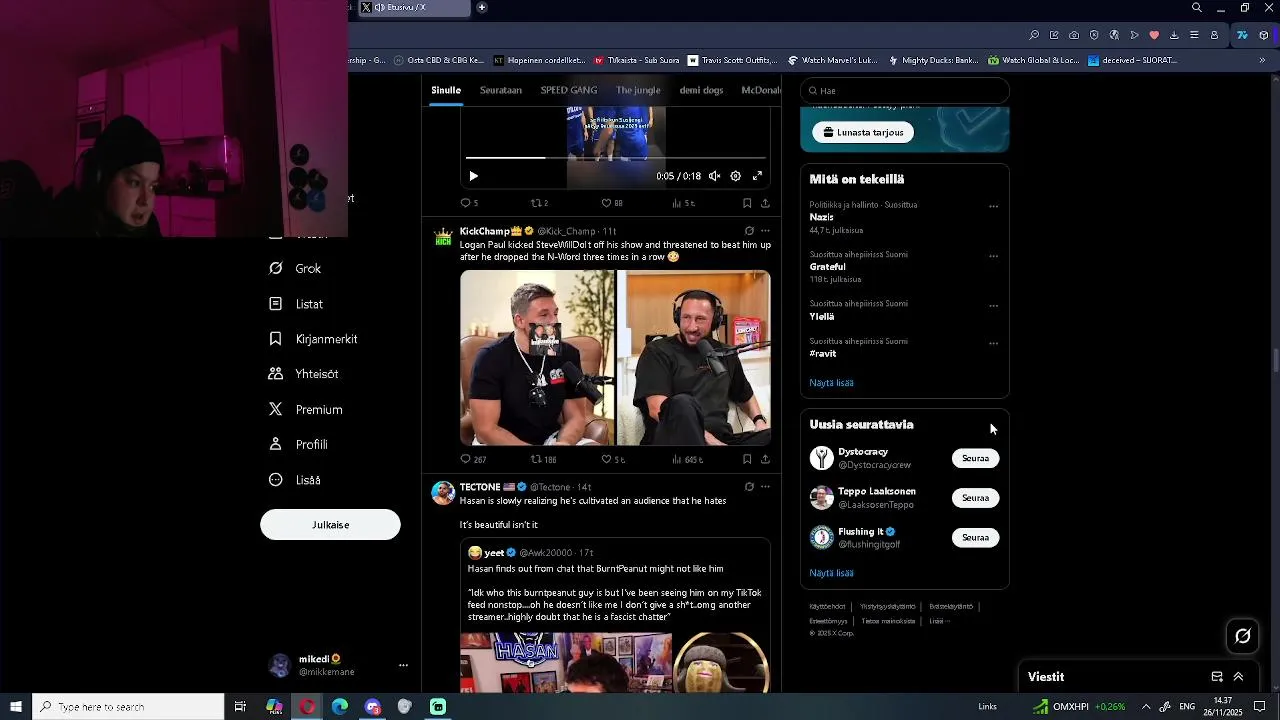
Task: Show more trends with Näytä lisää
Action: click(831, 383)
